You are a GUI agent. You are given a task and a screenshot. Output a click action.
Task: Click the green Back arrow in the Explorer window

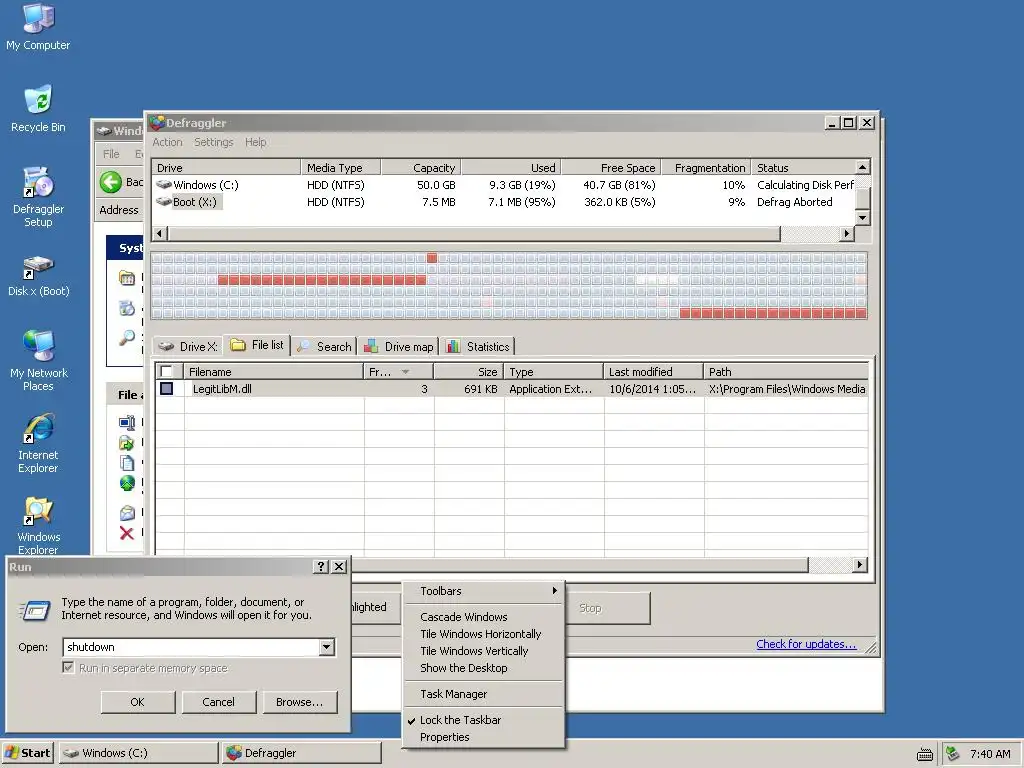point(111,182)
